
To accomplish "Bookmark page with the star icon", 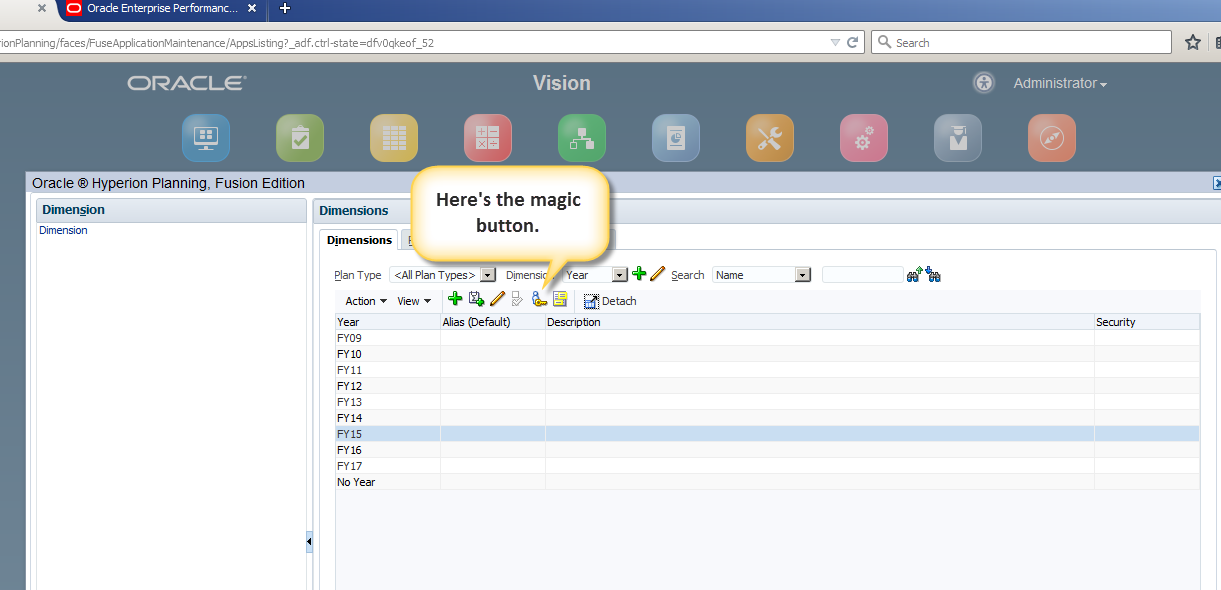I will [1192, 43].
